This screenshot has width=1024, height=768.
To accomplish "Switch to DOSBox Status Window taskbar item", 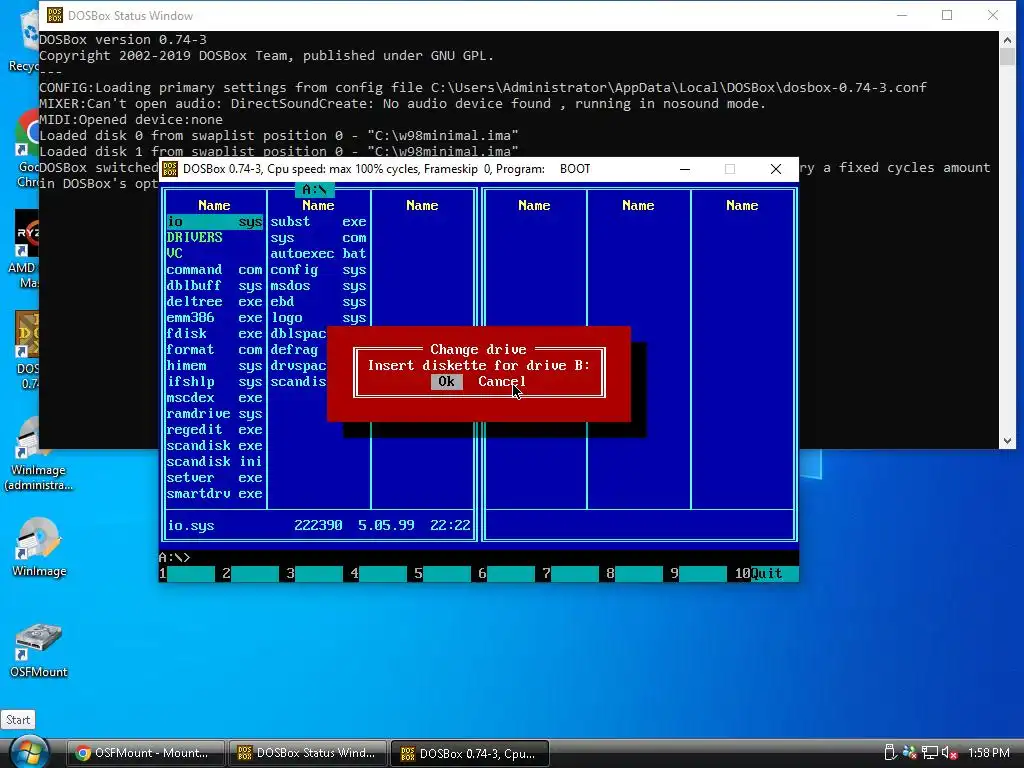I will point(308,753).
